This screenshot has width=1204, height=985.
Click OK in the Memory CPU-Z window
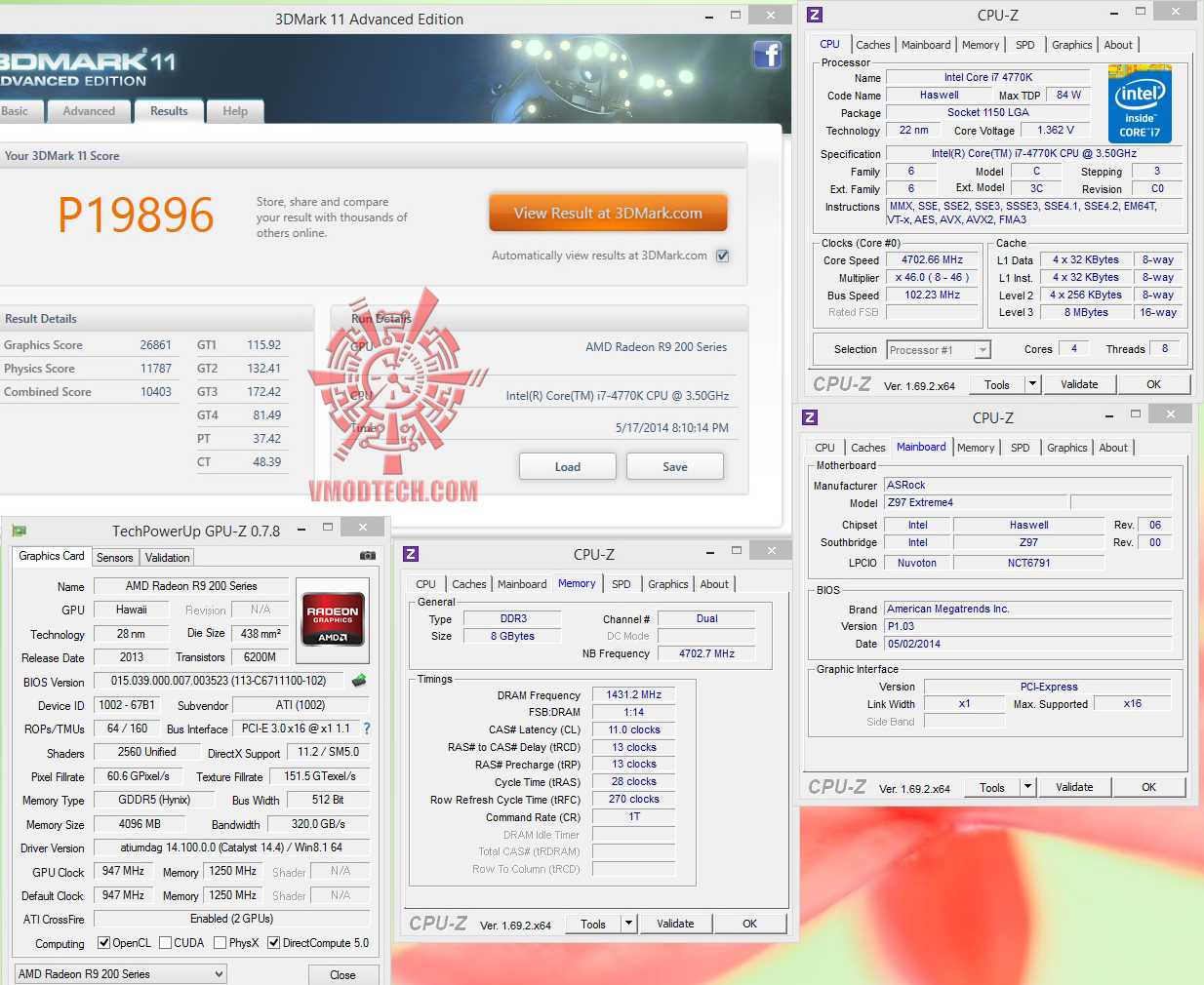coord(749,924)
